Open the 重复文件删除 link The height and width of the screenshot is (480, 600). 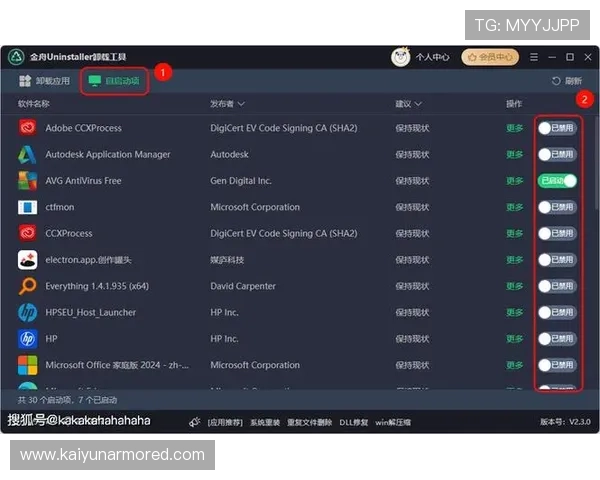click(x=309, y=422)
